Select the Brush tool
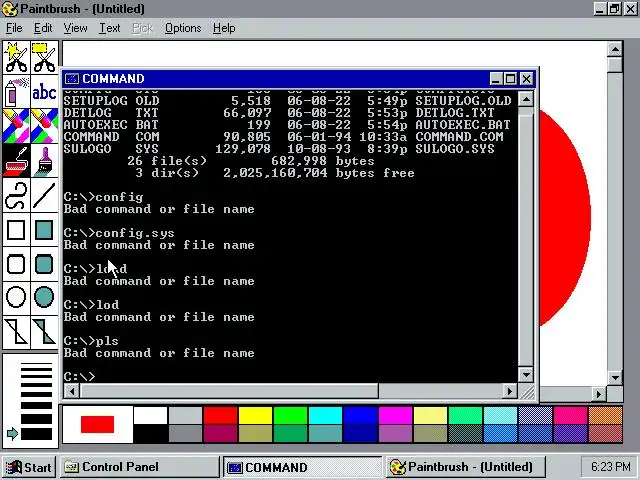Screen dimensions: 640x480 44,160
